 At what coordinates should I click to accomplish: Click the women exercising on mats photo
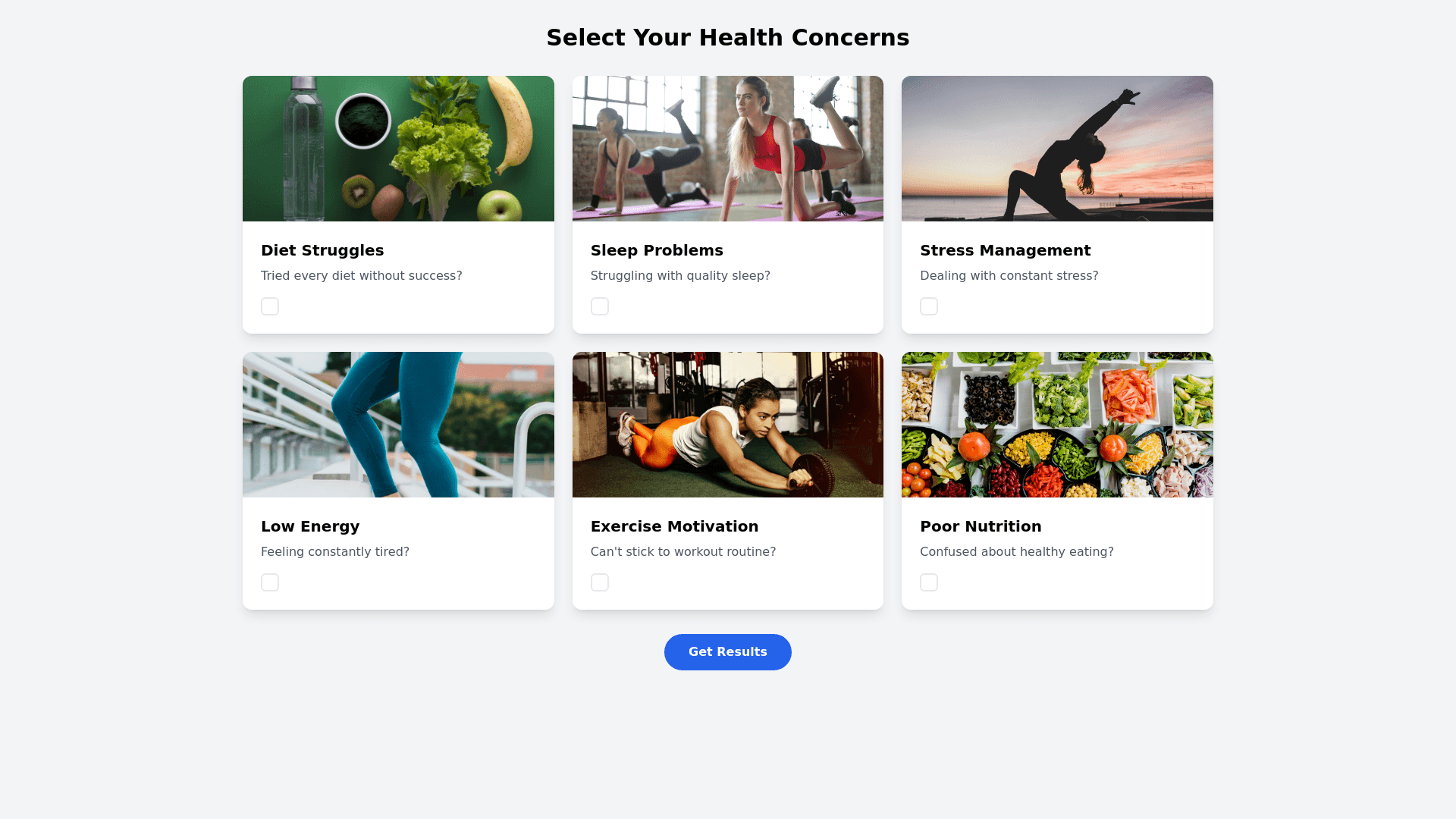(x=728, y=149)
